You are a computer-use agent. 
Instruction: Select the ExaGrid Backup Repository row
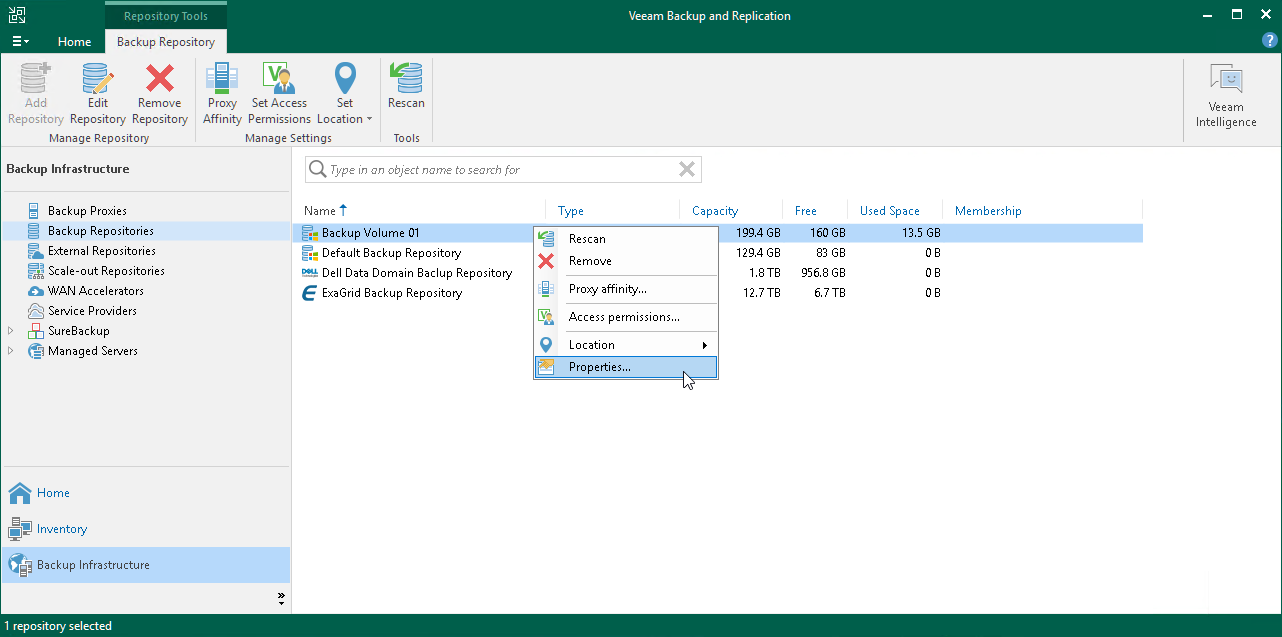point(391,293)
